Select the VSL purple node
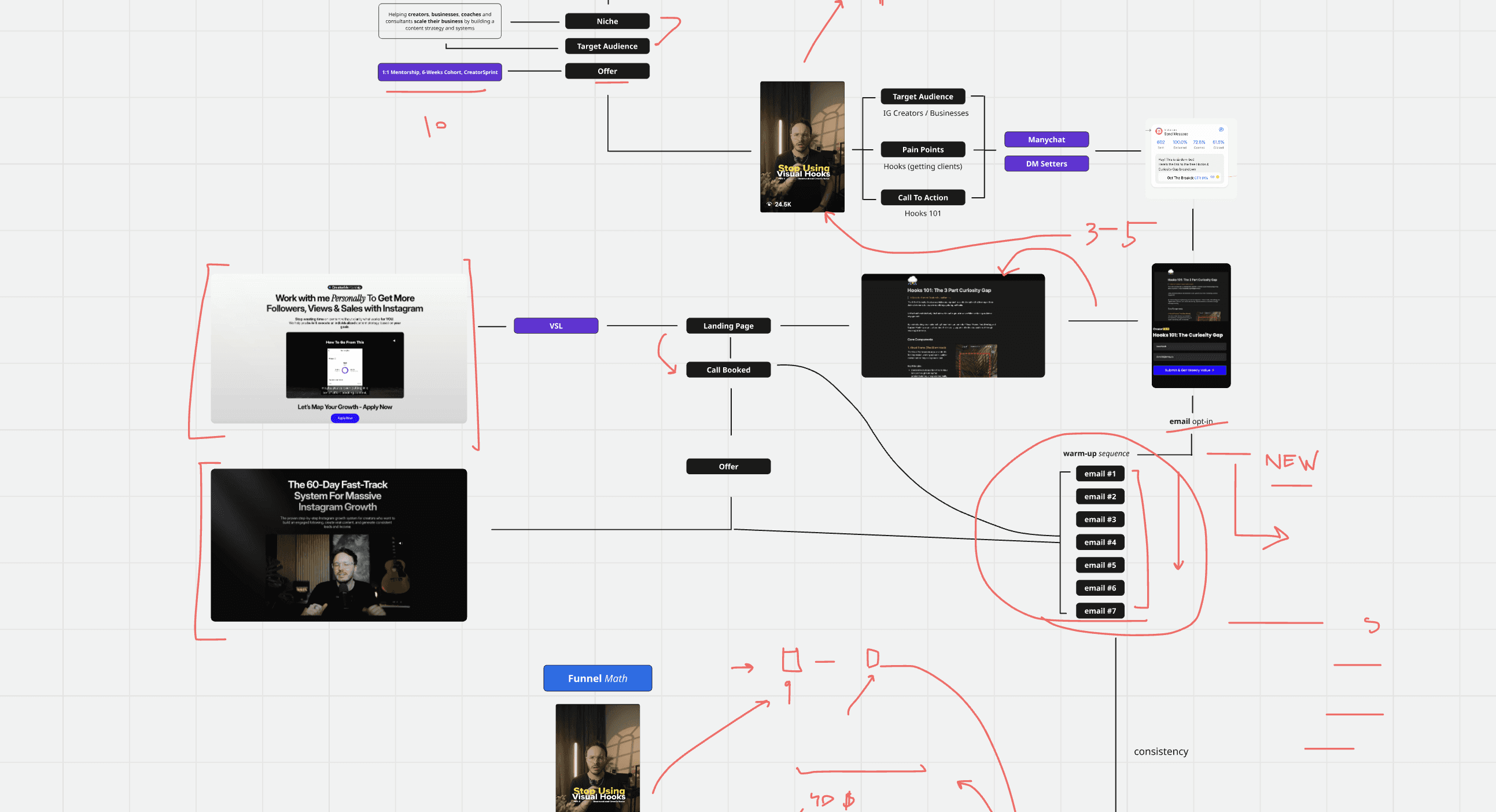This screenshot has height=812, width=1496. [555, 326]
